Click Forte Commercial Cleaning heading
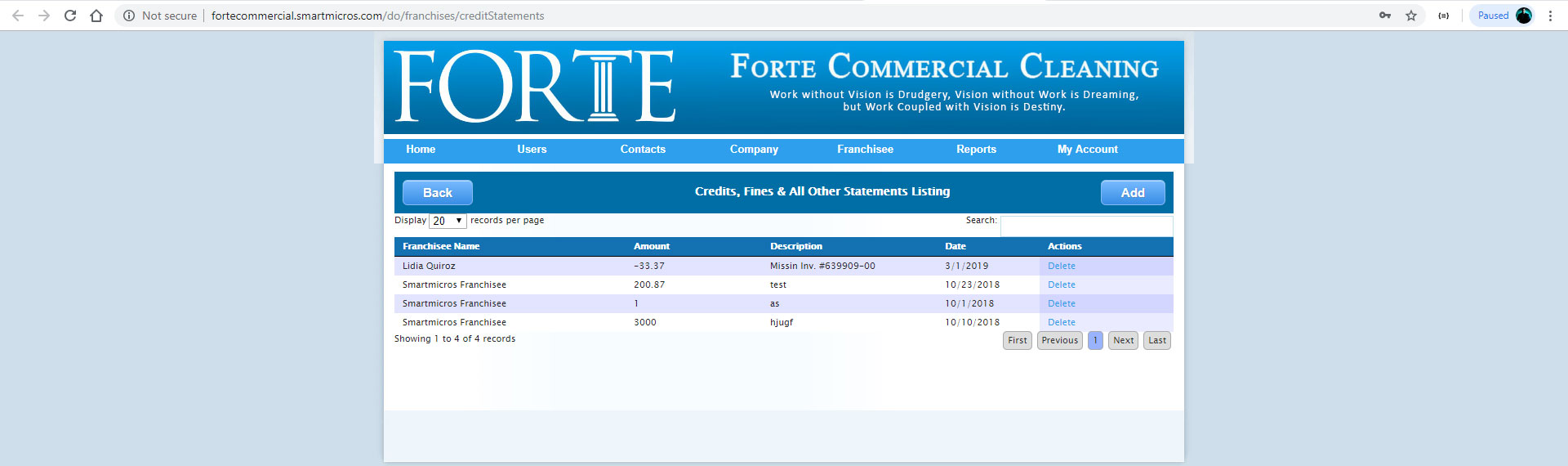Viewport: 1568px width, 466px height. point(945,66)
